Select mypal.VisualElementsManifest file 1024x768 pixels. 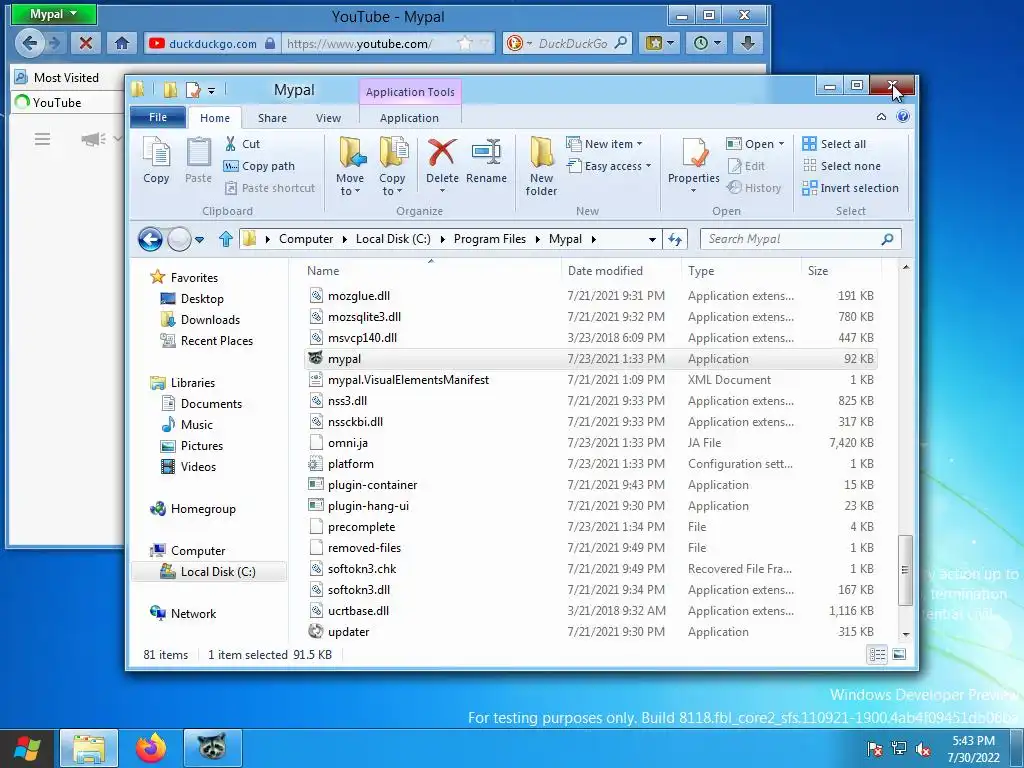click(x=591, y=380)
